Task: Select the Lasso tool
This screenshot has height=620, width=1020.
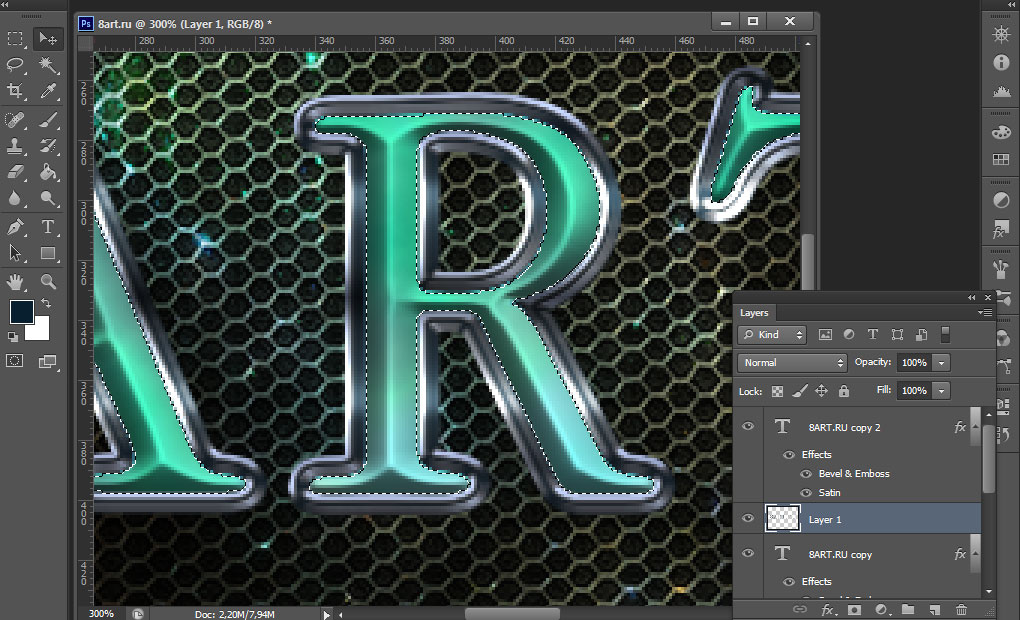Action: (x=15, y=64)
